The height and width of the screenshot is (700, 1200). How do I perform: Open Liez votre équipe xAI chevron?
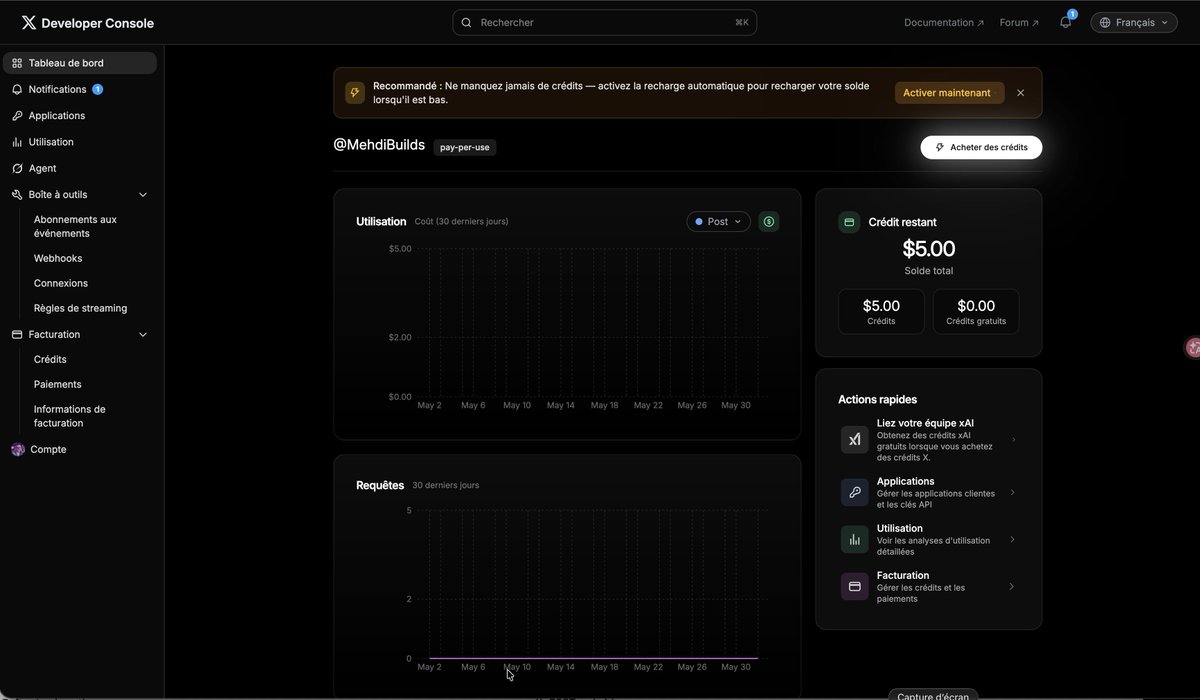pyautogui.click(x=1013, y=440)
